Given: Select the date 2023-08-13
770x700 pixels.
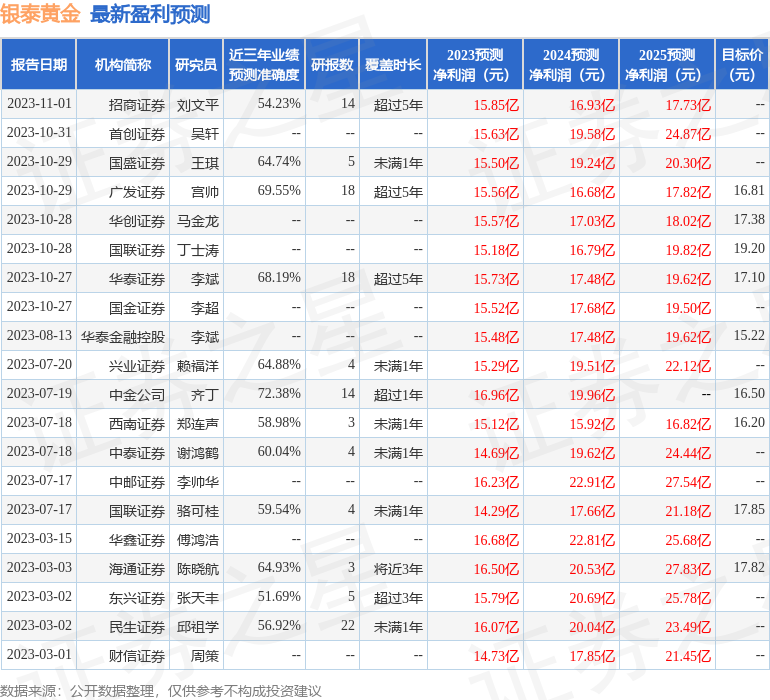Looking at the screenshot, I should (x=39, y=336).
